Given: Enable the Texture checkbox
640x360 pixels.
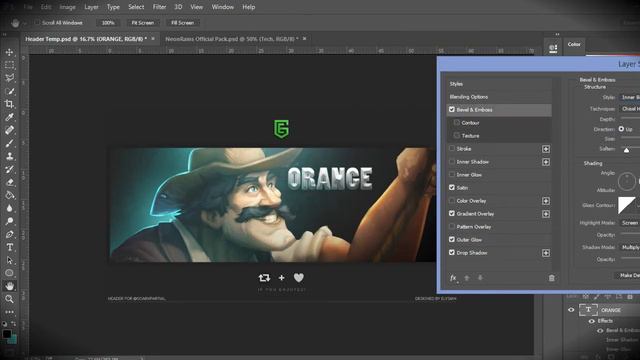Looking at the screenshot, I should click(457, 136).
